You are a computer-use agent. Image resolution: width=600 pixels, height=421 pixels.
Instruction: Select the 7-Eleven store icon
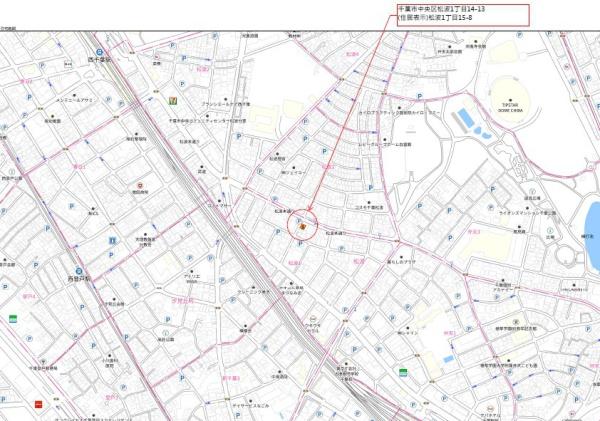(173, 100)
